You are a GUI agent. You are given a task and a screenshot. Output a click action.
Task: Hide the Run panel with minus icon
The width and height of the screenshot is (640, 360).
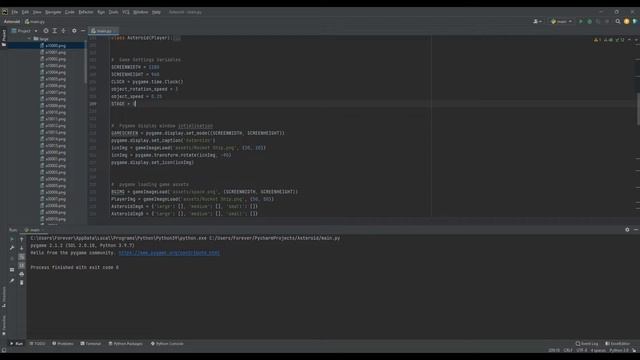click(636, 230)
